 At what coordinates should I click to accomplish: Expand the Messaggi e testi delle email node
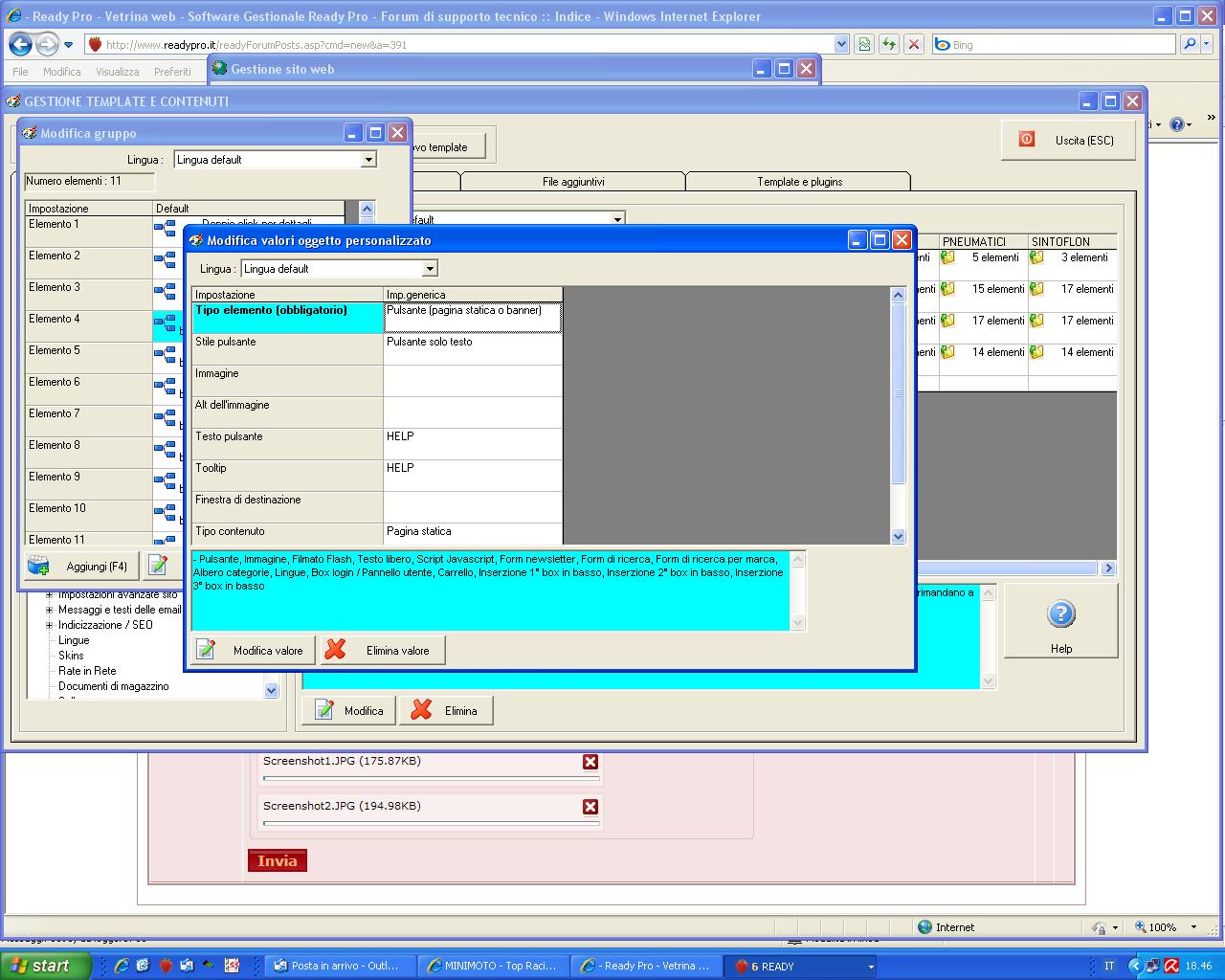pos(50,610)
